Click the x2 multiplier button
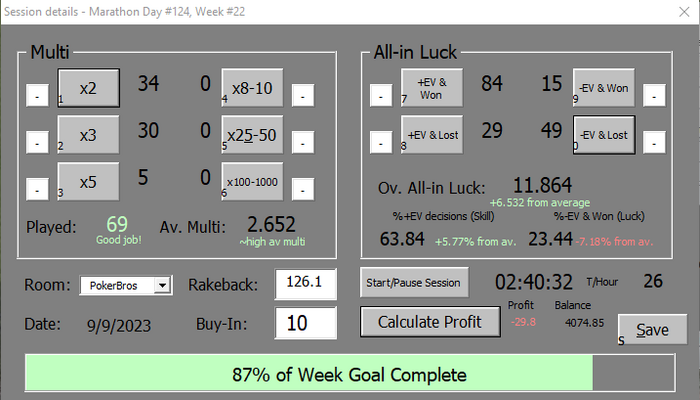This screenshot has width=700, height=400. point(88,88)
